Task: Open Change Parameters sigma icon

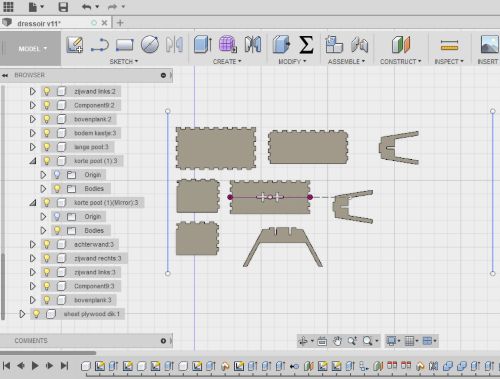Action: pyautogui.click(x=306, y=45)
